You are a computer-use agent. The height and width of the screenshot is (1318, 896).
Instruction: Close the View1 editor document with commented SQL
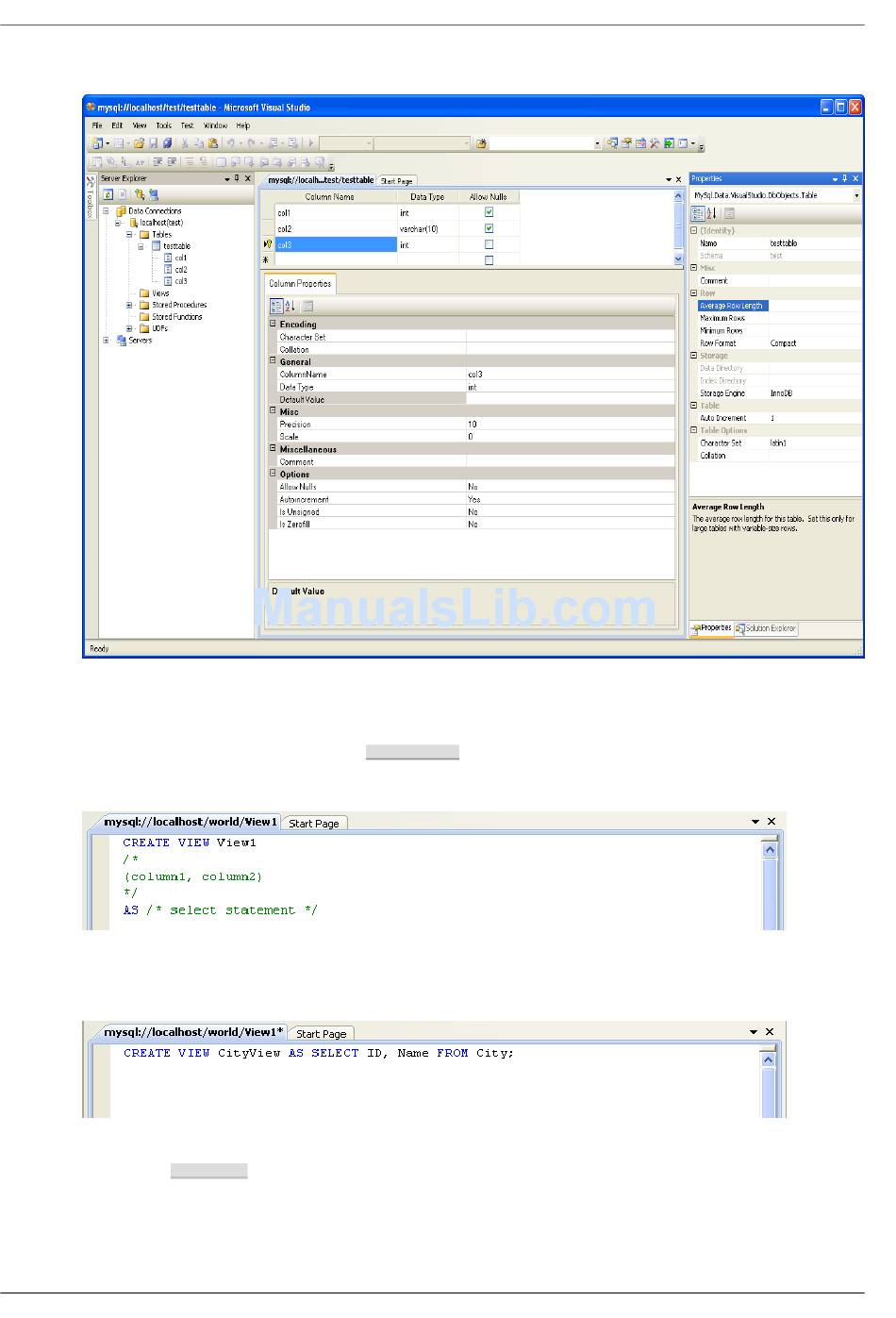point(772,822)
